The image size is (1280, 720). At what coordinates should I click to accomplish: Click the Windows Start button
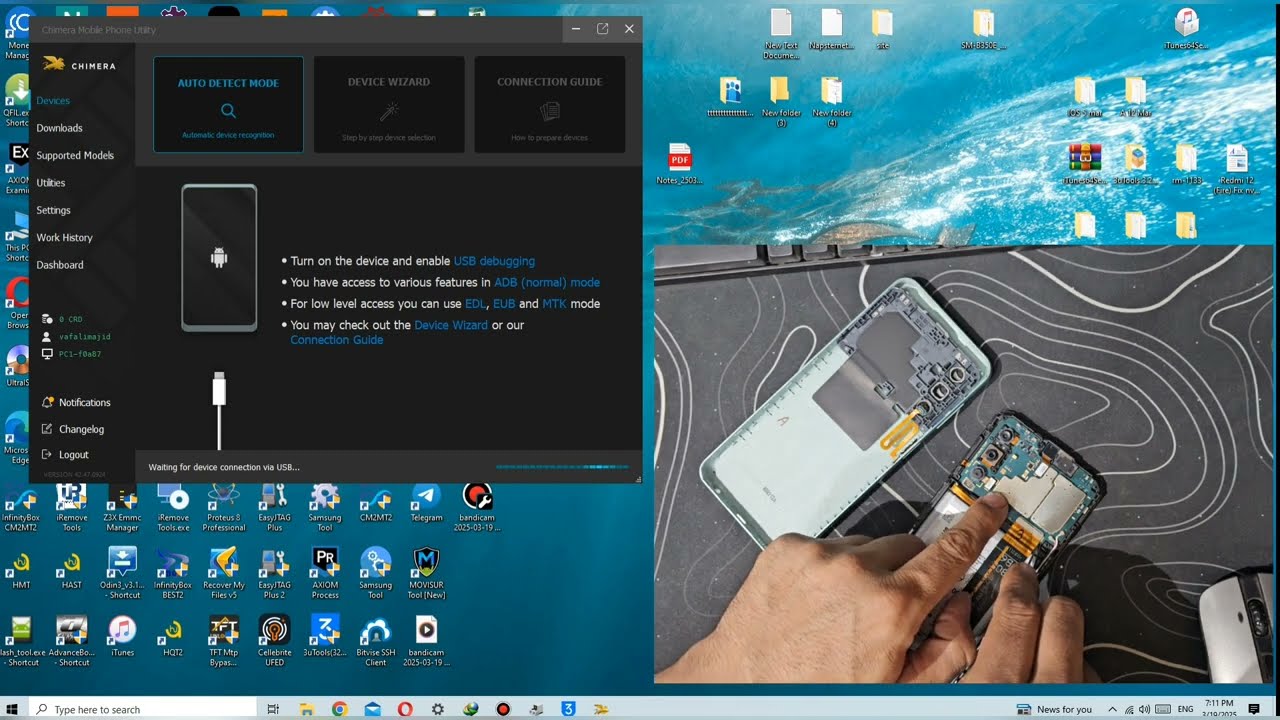12,709
